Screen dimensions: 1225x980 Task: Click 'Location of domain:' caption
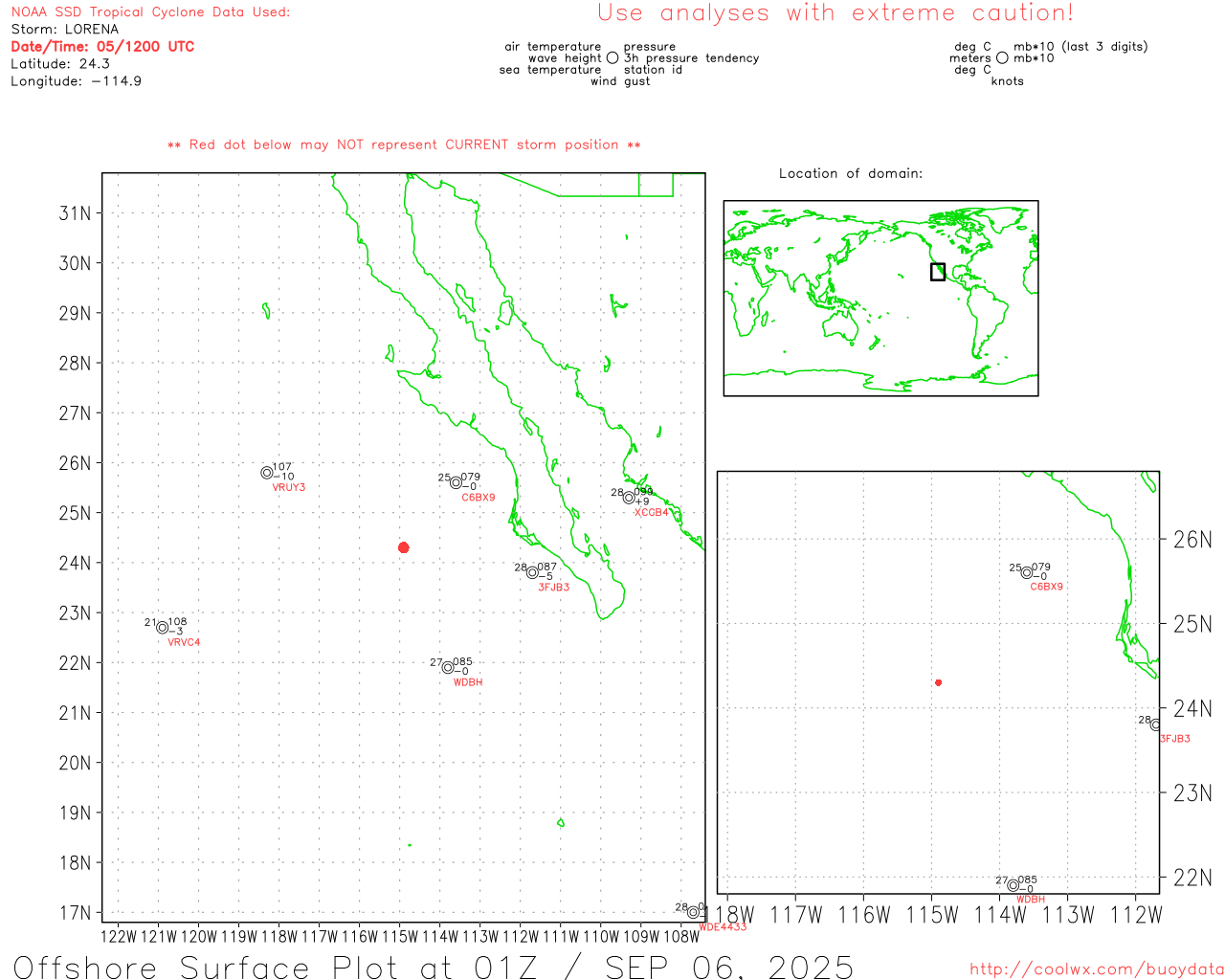851,173
